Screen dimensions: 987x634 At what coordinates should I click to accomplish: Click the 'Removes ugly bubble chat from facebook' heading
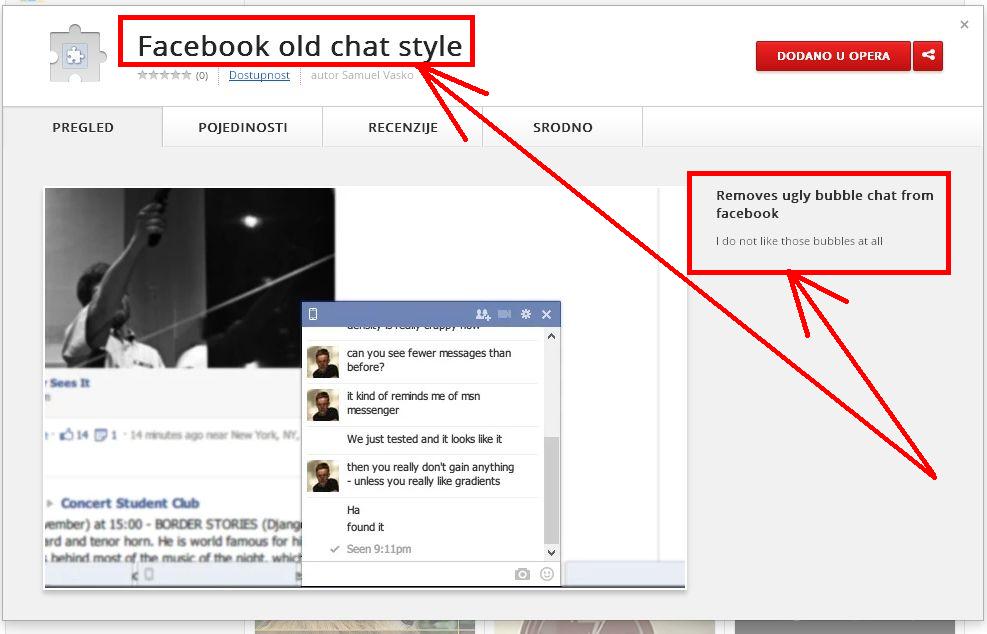click(x=825, y=204)
